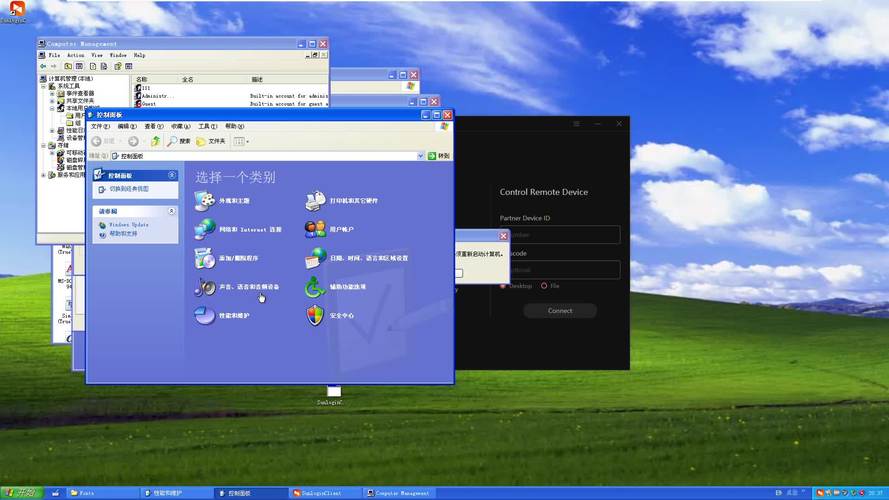Expand Services and Applications tree node

point(44,175)
